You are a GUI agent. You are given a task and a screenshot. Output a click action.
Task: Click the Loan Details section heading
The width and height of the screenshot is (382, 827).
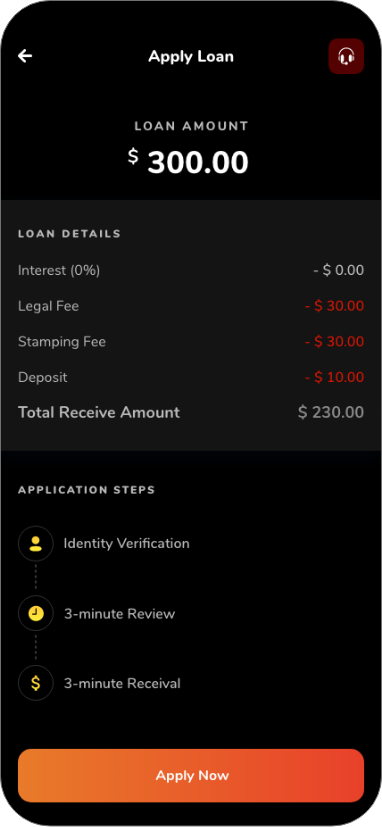[x=69, y=234]
